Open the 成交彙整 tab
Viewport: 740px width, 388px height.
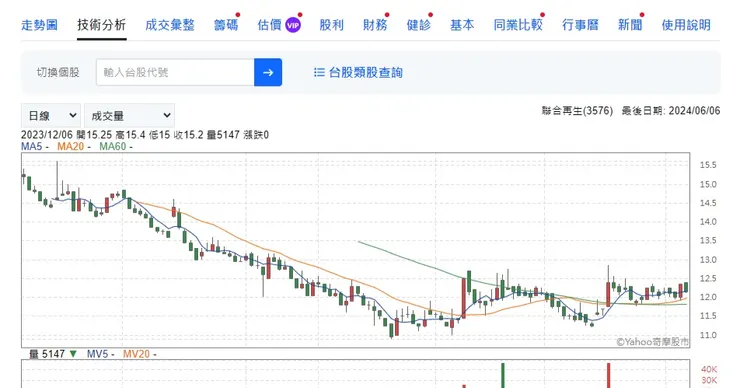(170, 25)
